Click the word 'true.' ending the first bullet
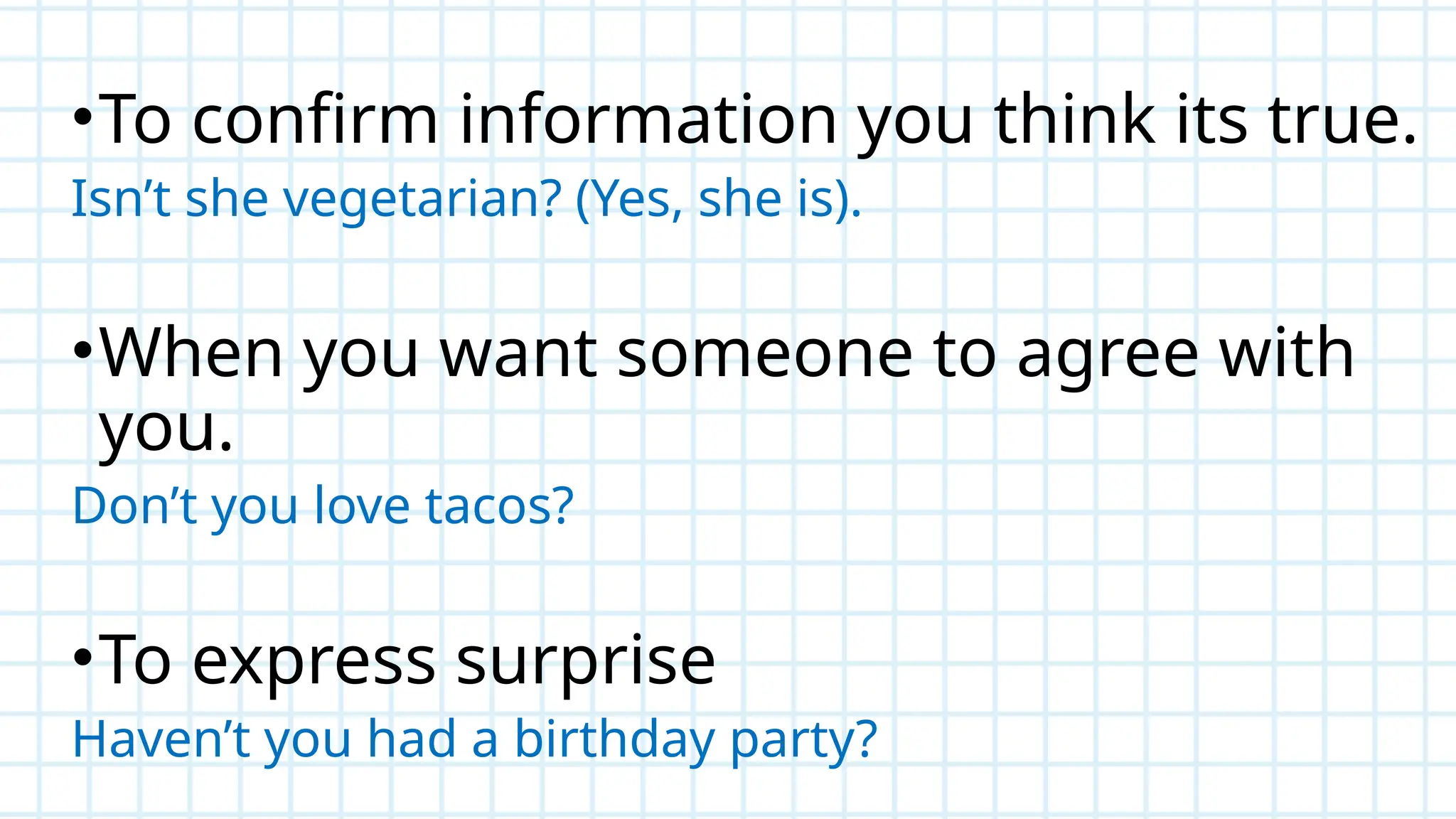 (x=1342, y=120)
